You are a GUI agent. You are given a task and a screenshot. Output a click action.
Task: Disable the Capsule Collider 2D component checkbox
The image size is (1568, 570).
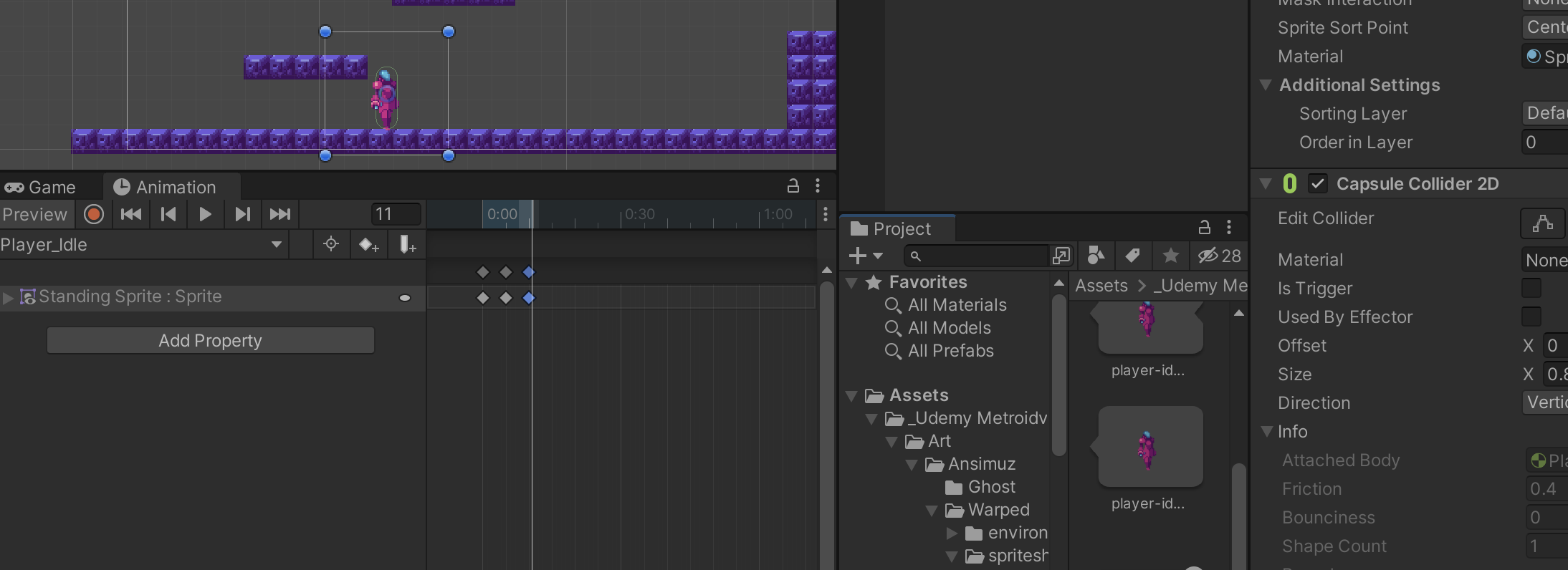pyautogui.click(x=1317, y=184)
